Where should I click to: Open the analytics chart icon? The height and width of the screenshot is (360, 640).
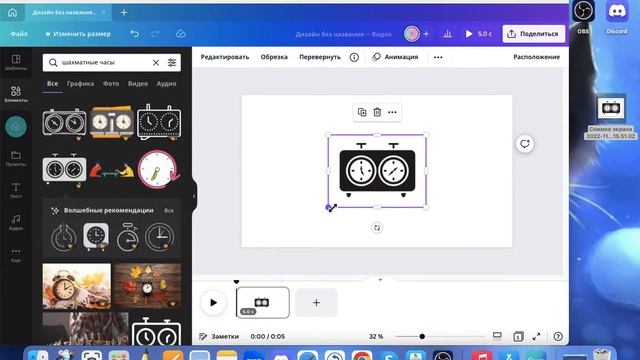(447, 34)
